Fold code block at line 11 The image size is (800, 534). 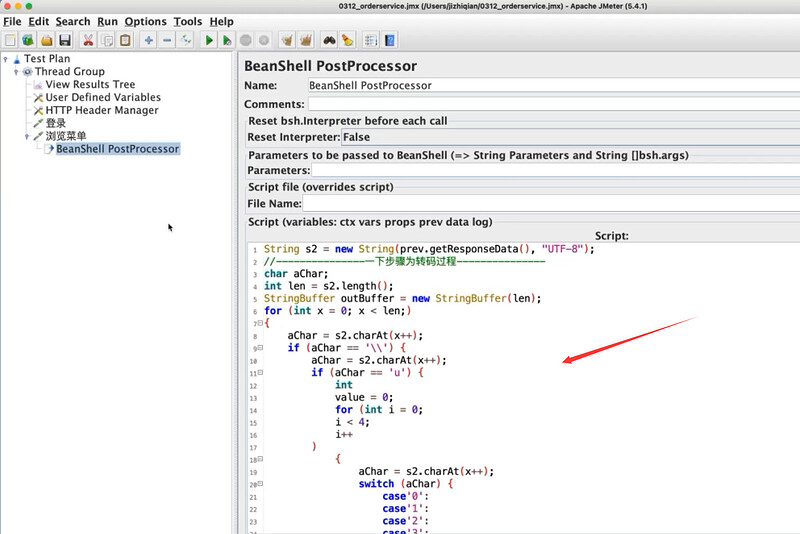tap(260, 372)
